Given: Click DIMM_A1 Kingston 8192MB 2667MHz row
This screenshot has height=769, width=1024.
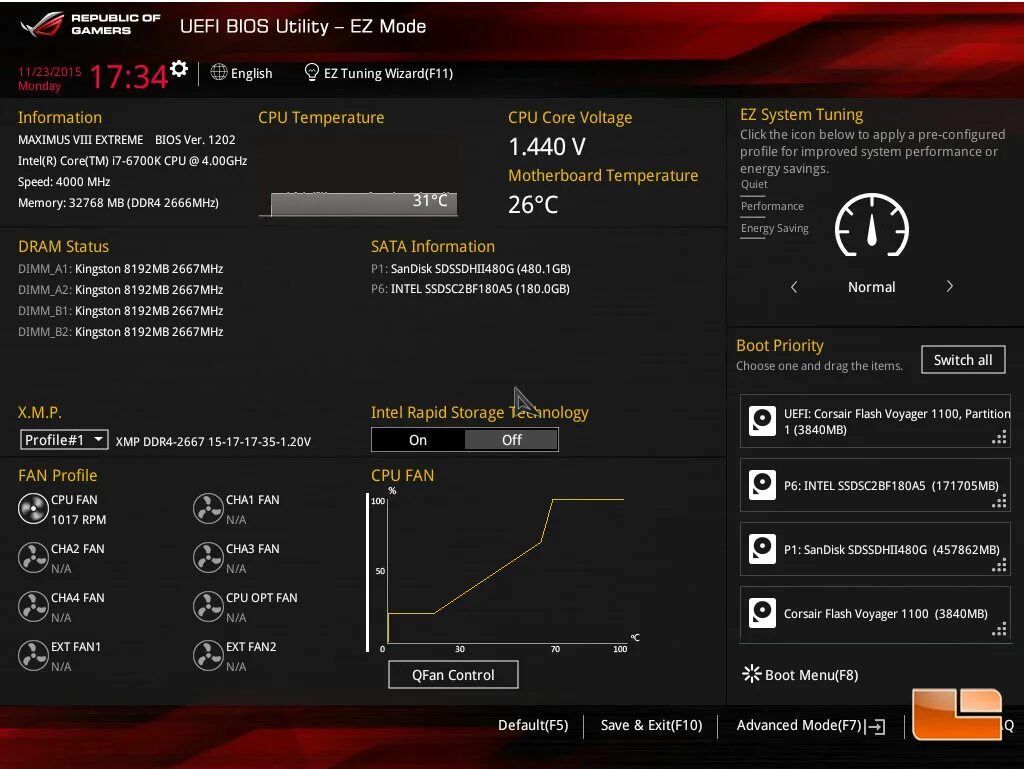Looking at the screenshot, I should (x=121, y=269).
